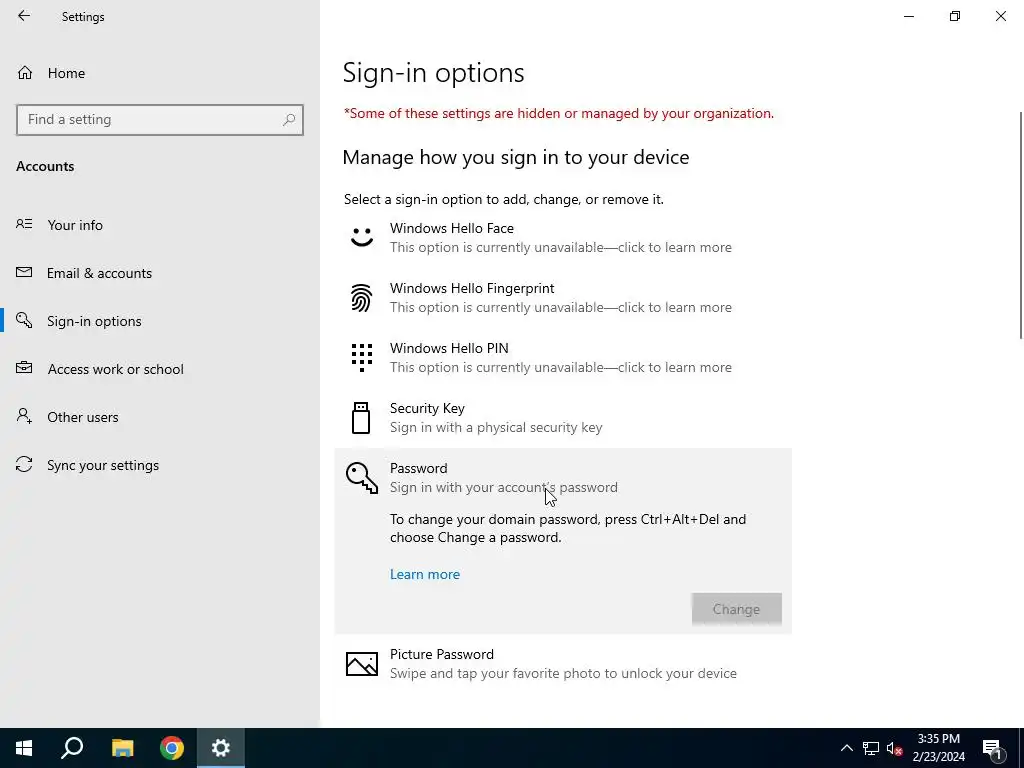
Task: Click the Email & accounts envelope icon
Action: click(x=24, y=272)
